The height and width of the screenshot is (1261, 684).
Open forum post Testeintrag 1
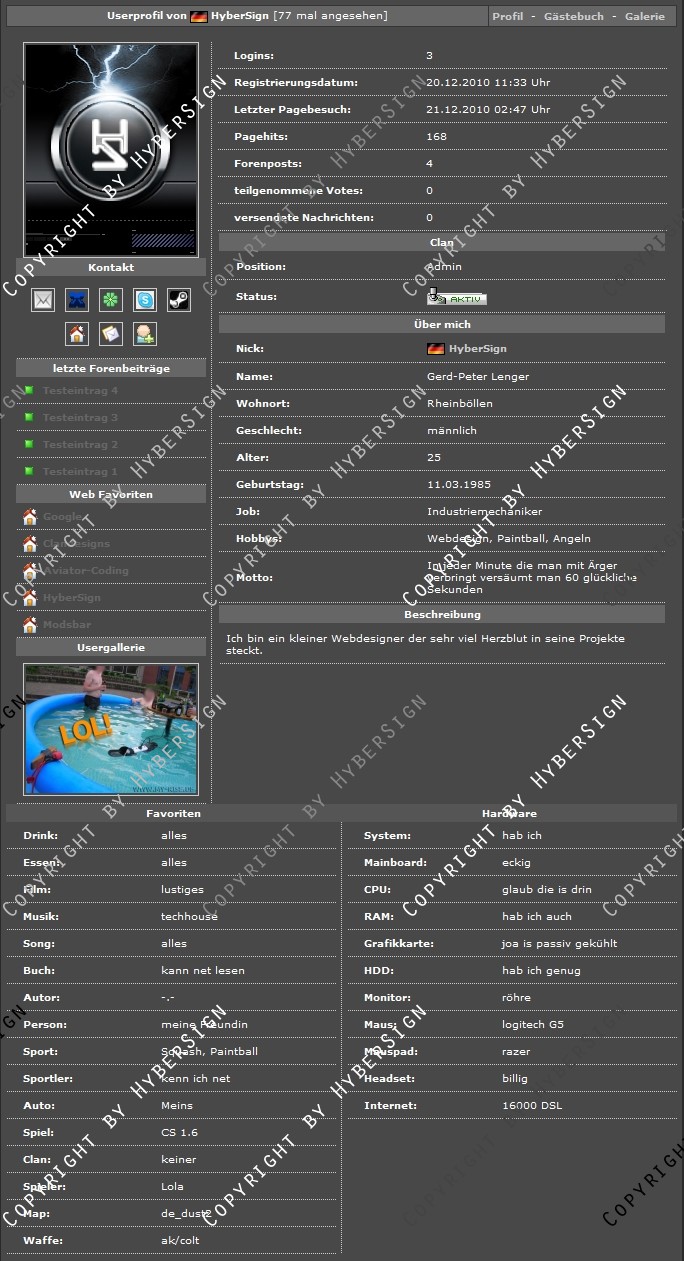(80, 472)
